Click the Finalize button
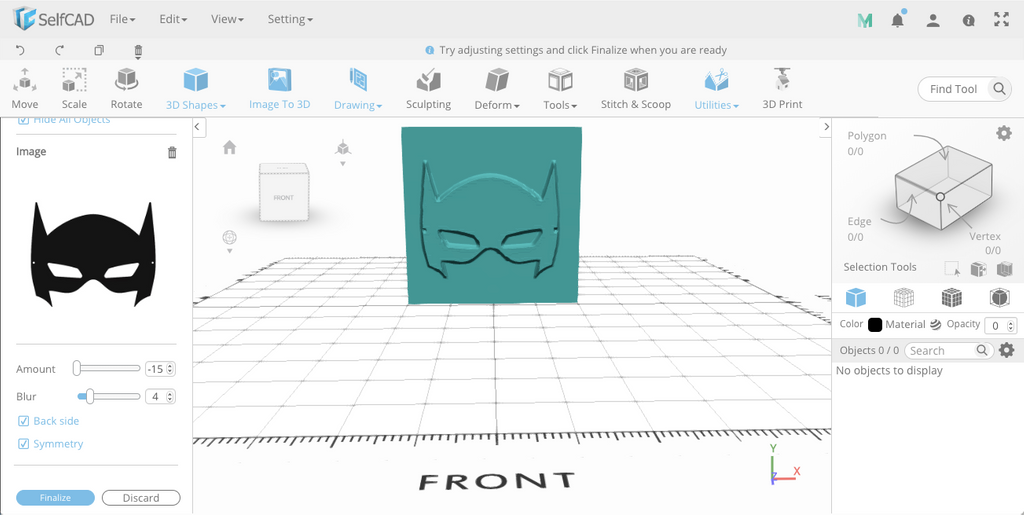The image size is (1024, 515). (56, 498)
